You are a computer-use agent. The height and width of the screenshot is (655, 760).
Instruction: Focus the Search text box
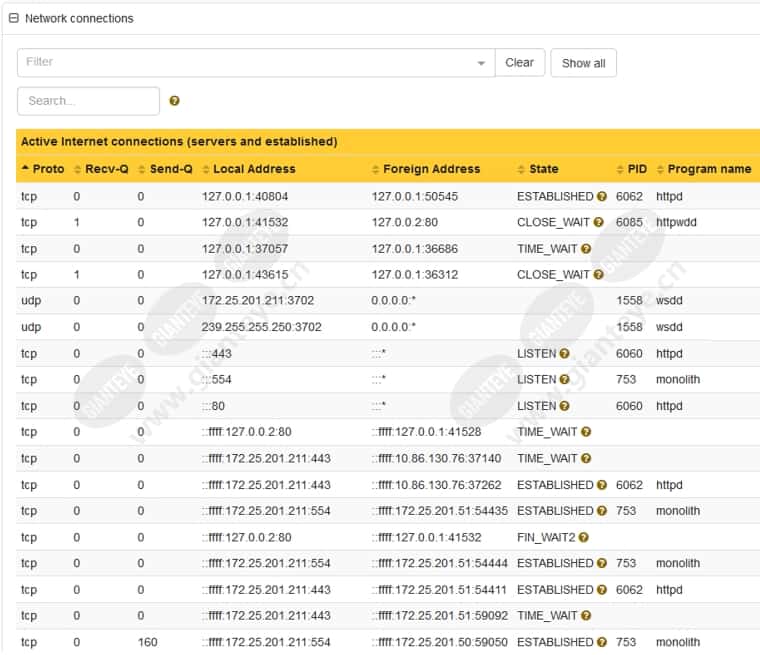(88, 101)
